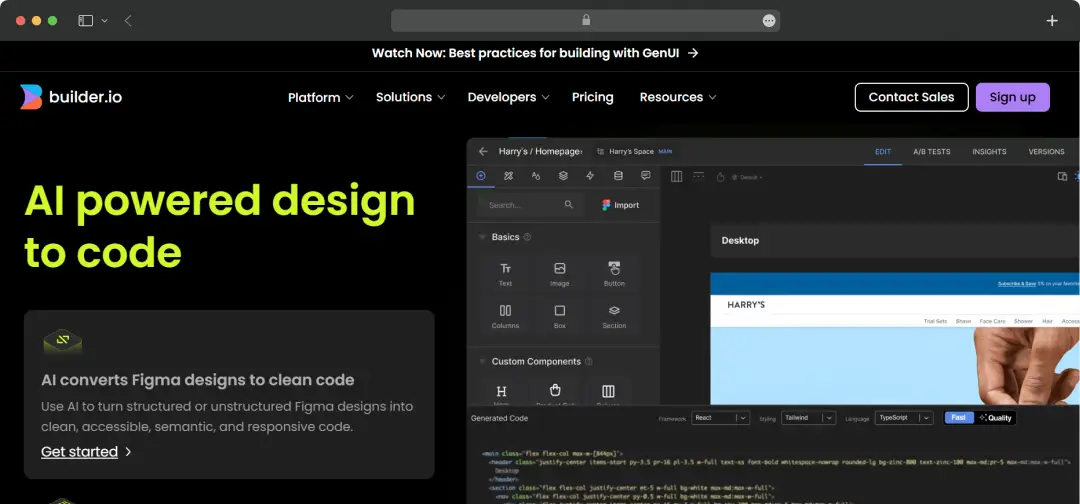Open the Watch Now GenUI banner link
1080x504 pixels.
[x=535, y=53]
